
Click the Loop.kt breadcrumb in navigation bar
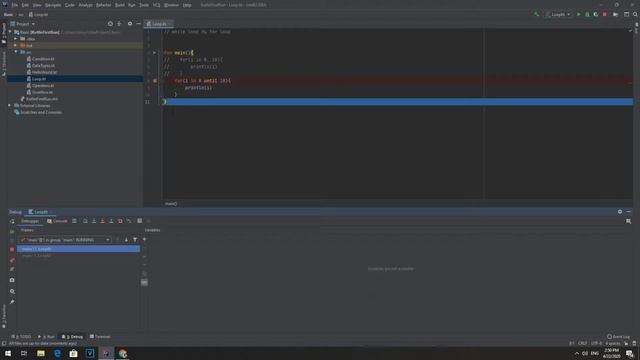point(38,15)
